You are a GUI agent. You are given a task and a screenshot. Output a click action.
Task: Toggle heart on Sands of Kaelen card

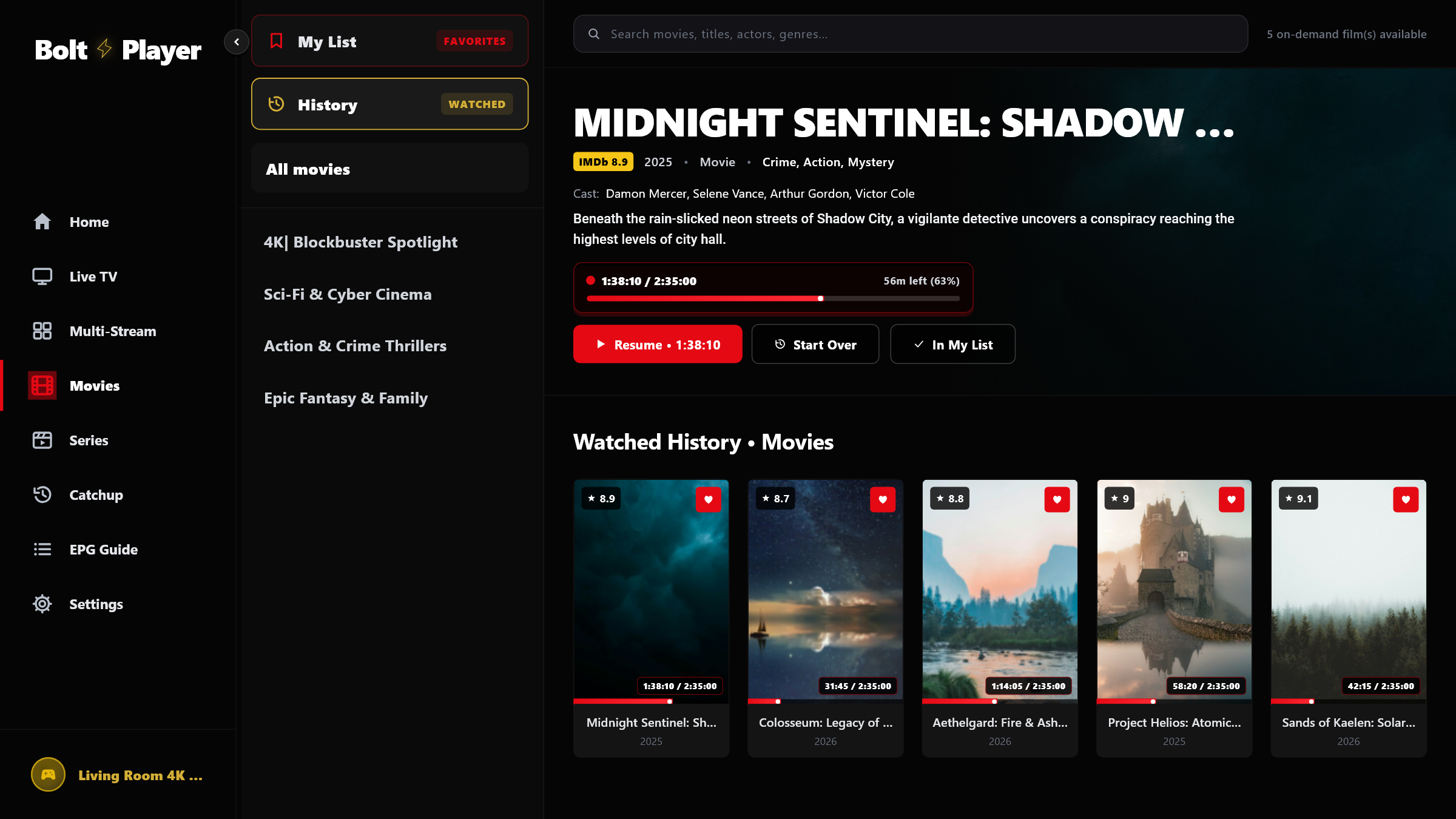[1406, 499]
